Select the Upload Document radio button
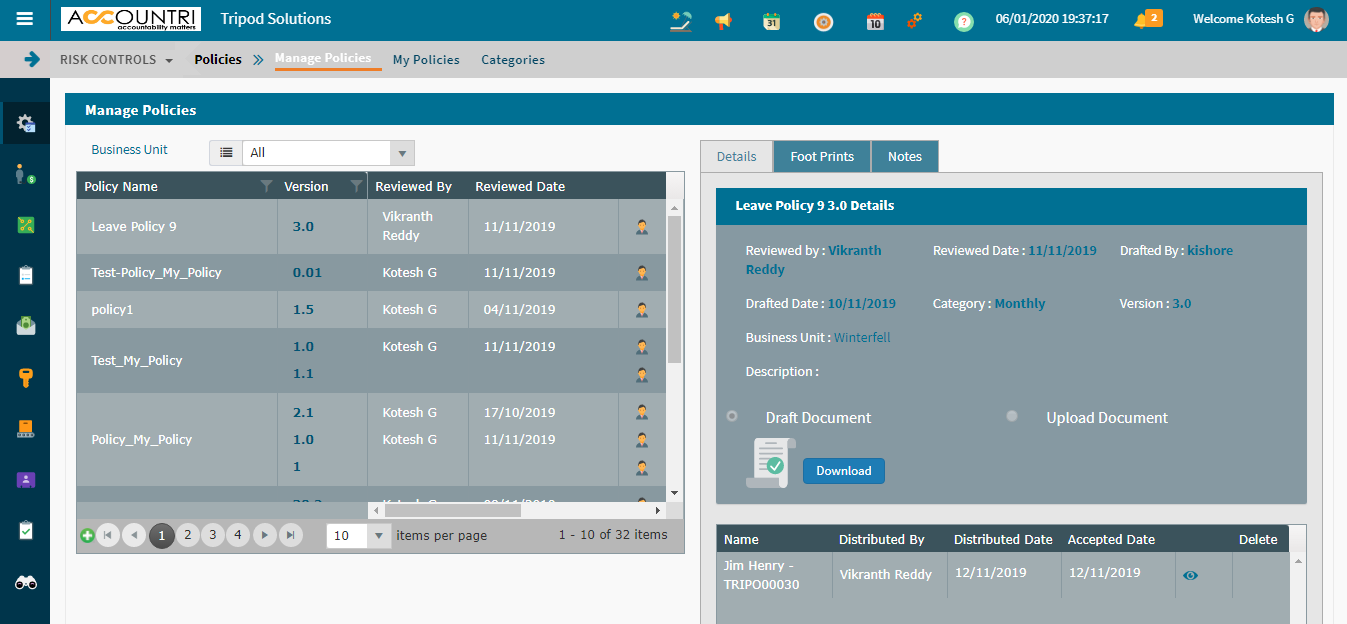Screen dimensions: 1347x624 coord(1012,416)
